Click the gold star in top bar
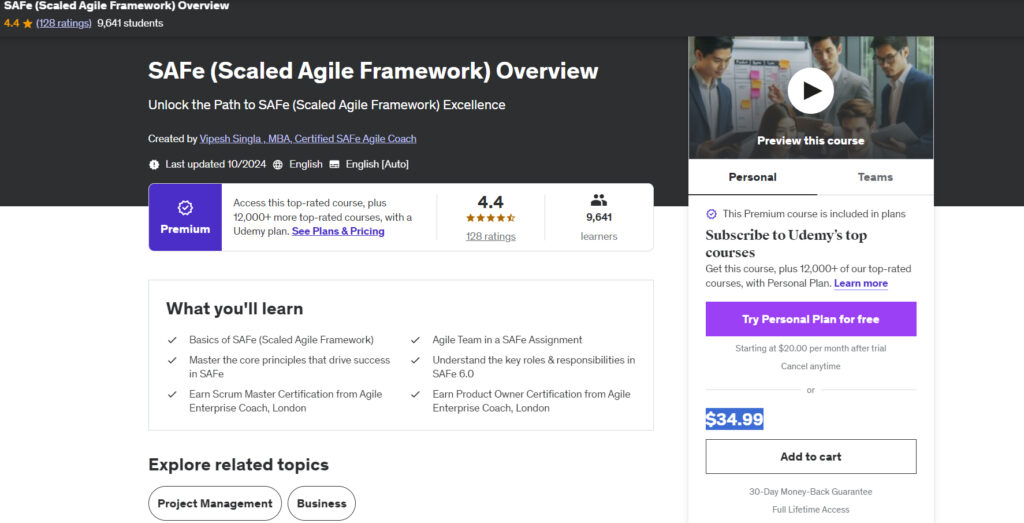This screenshot has height=523, width=1024. 27,23
